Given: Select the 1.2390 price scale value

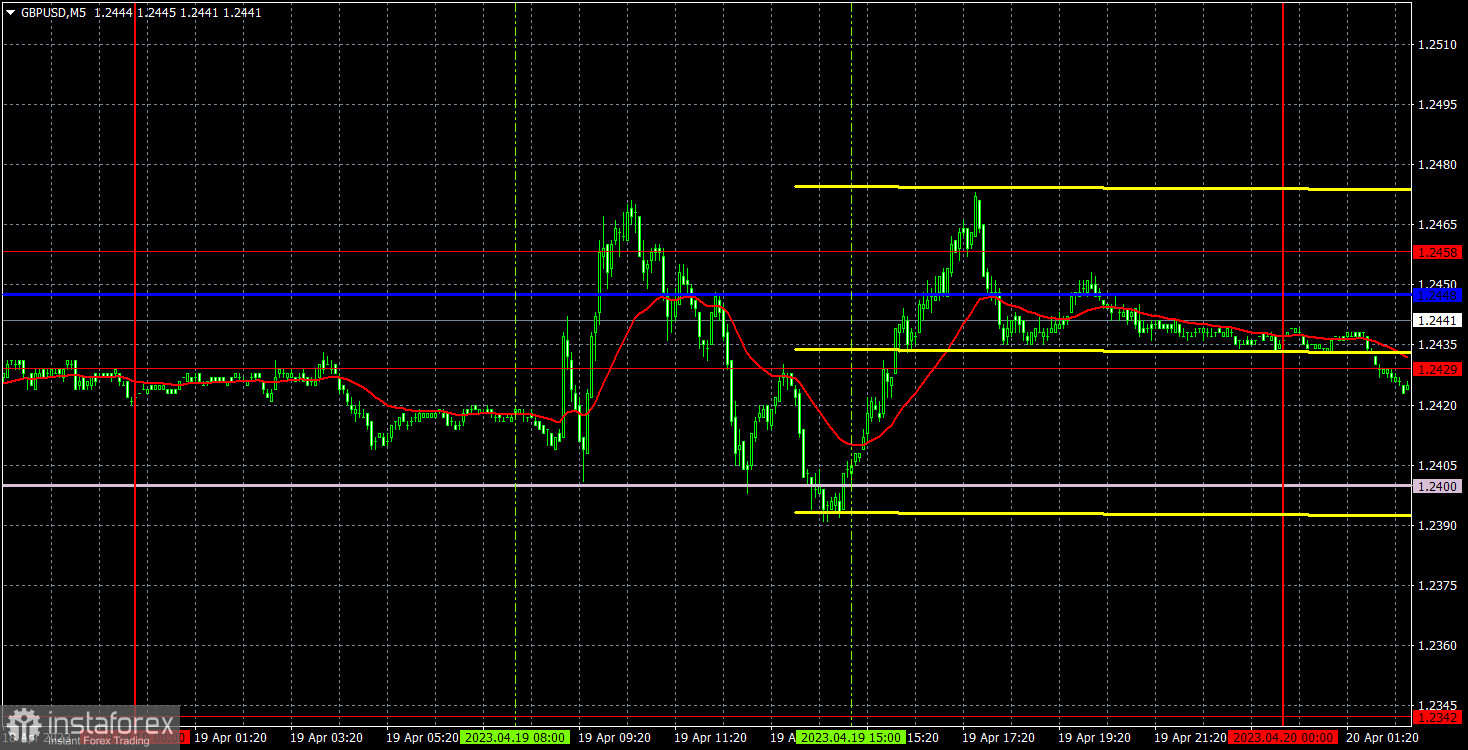Looking at the screenshot, I should [x=1439, y=525].
